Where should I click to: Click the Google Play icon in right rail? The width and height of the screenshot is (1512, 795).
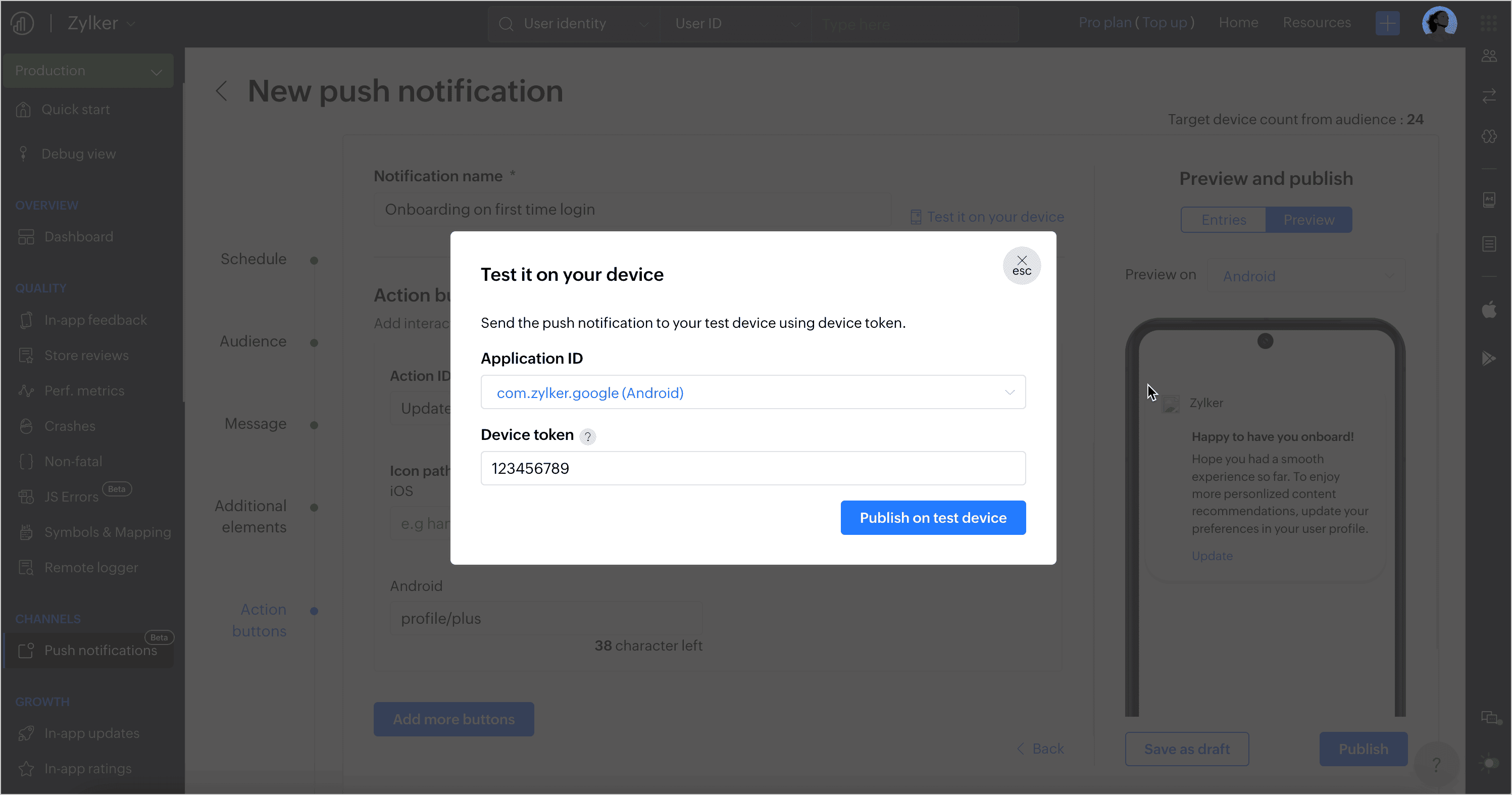[1489, 358]
